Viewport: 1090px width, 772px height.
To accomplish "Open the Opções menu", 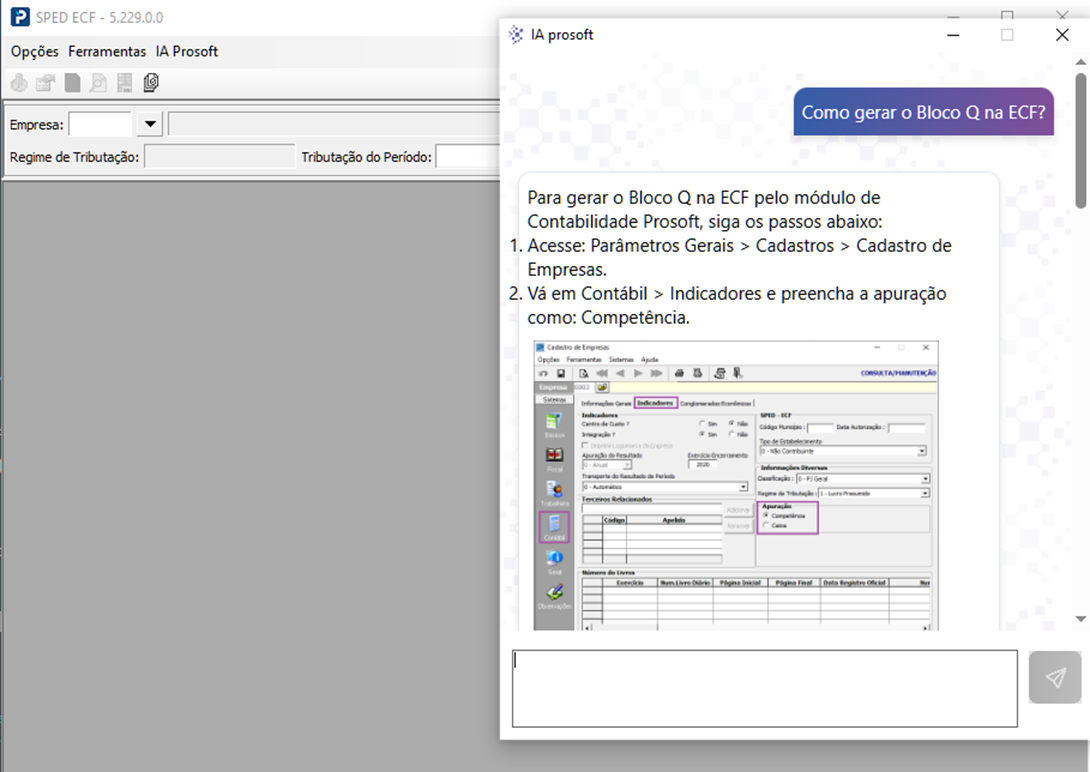I will pos(35,51).
